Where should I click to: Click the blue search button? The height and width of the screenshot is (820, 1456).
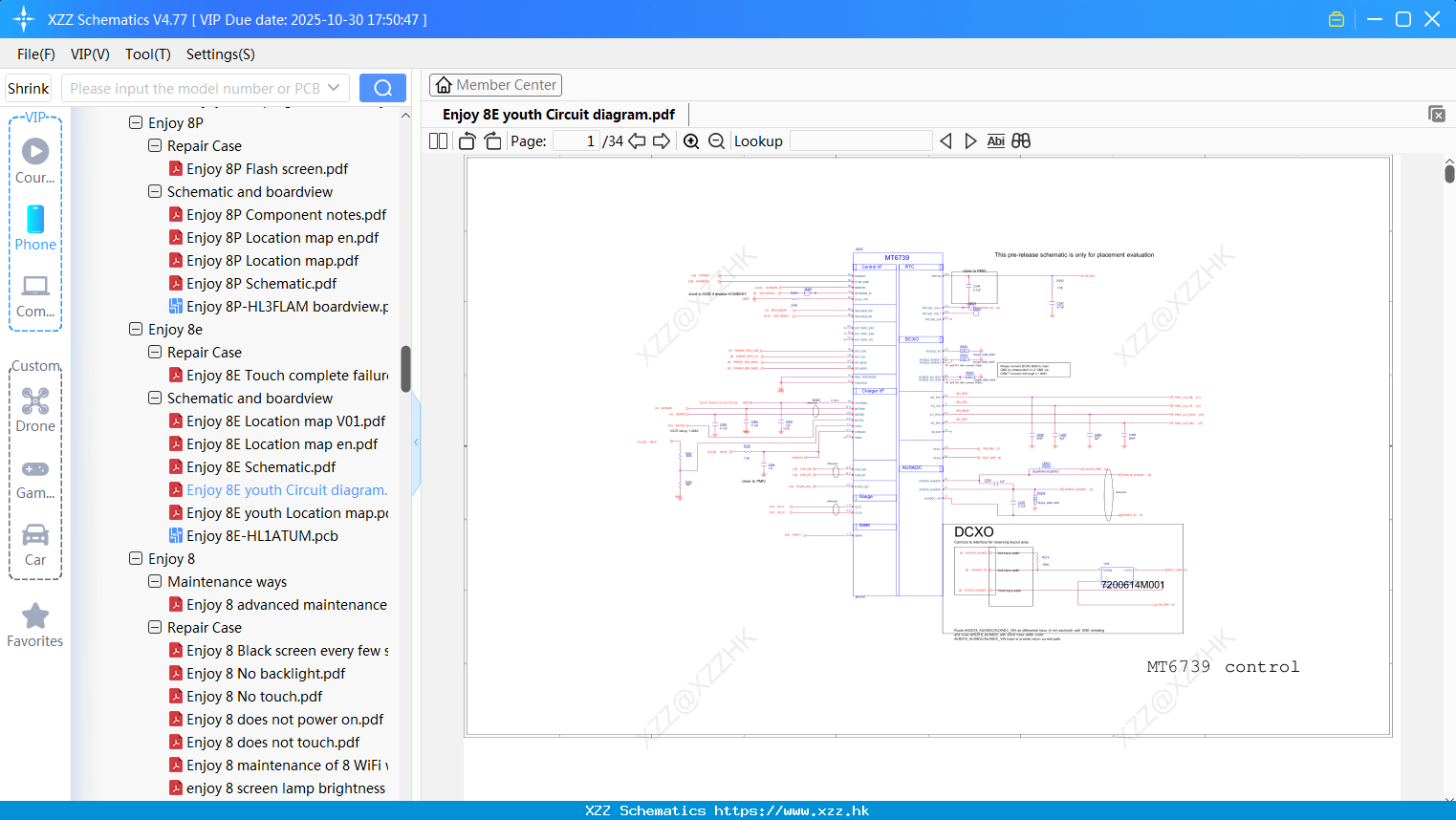point(382,88)
